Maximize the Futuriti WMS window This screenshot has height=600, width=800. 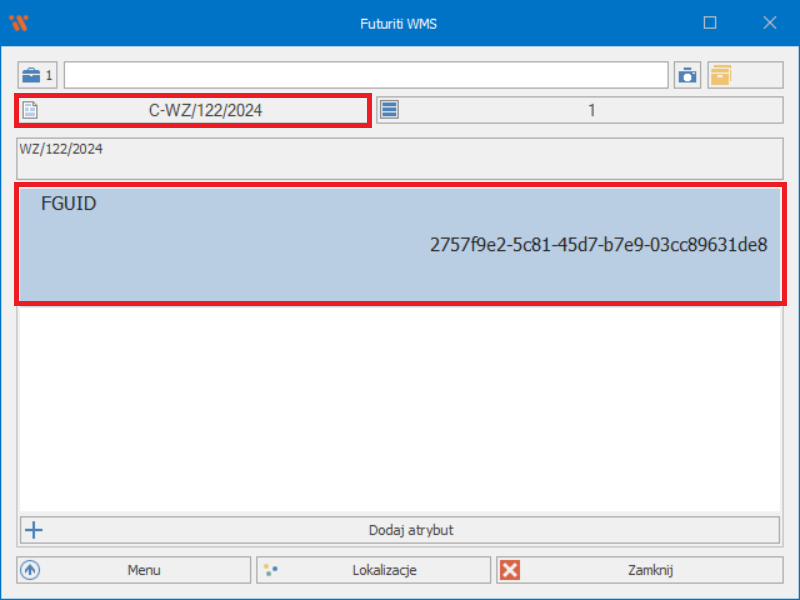710,23
